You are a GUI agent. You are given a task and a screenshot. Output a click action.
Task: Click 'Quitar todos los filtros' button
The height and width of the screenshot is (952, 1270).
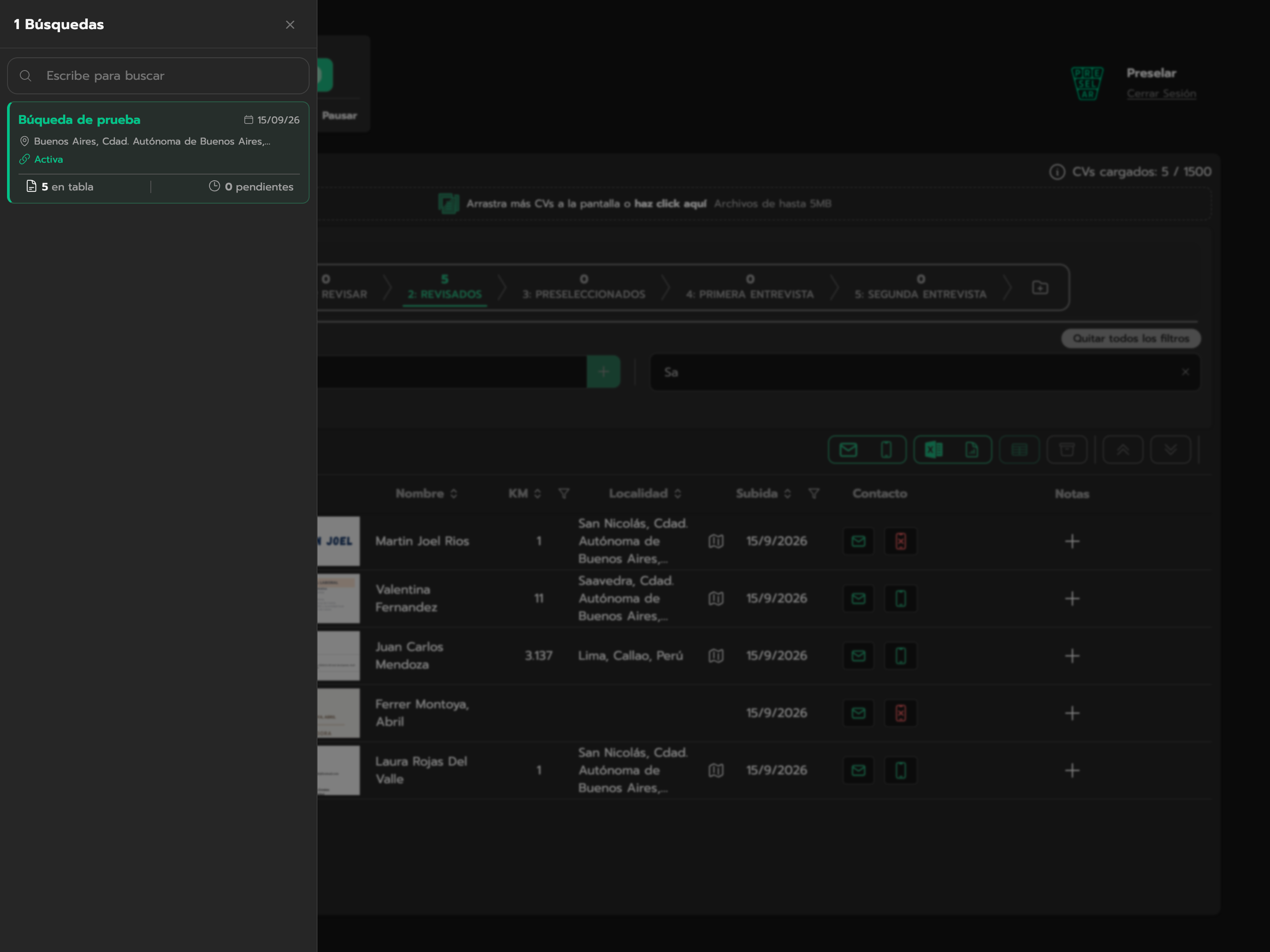tap(1131, 338)
